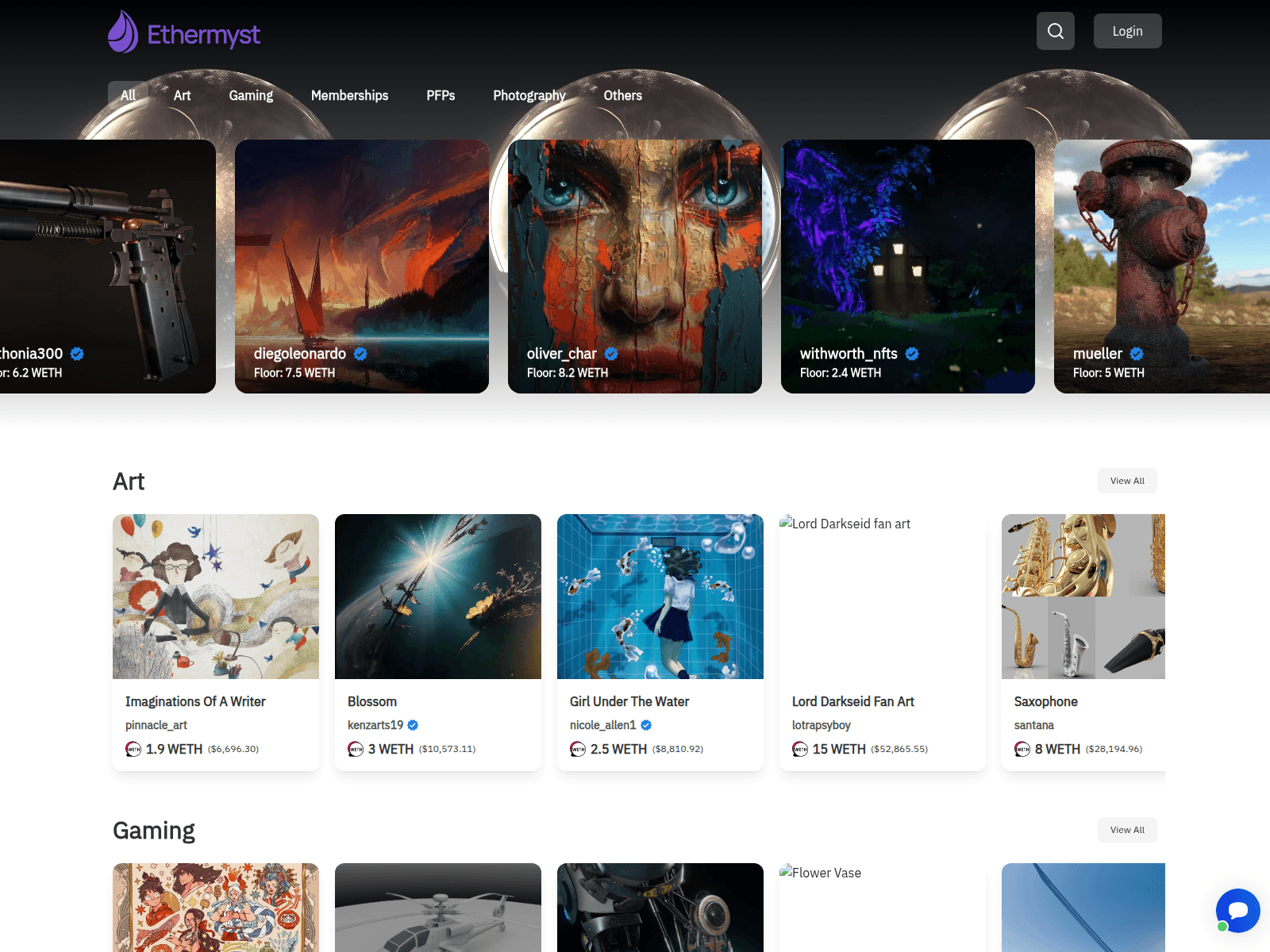Image resolution: width=1270 pixels, height=952 pixels.
Task: Click the Blossom title
Action: 372,701
